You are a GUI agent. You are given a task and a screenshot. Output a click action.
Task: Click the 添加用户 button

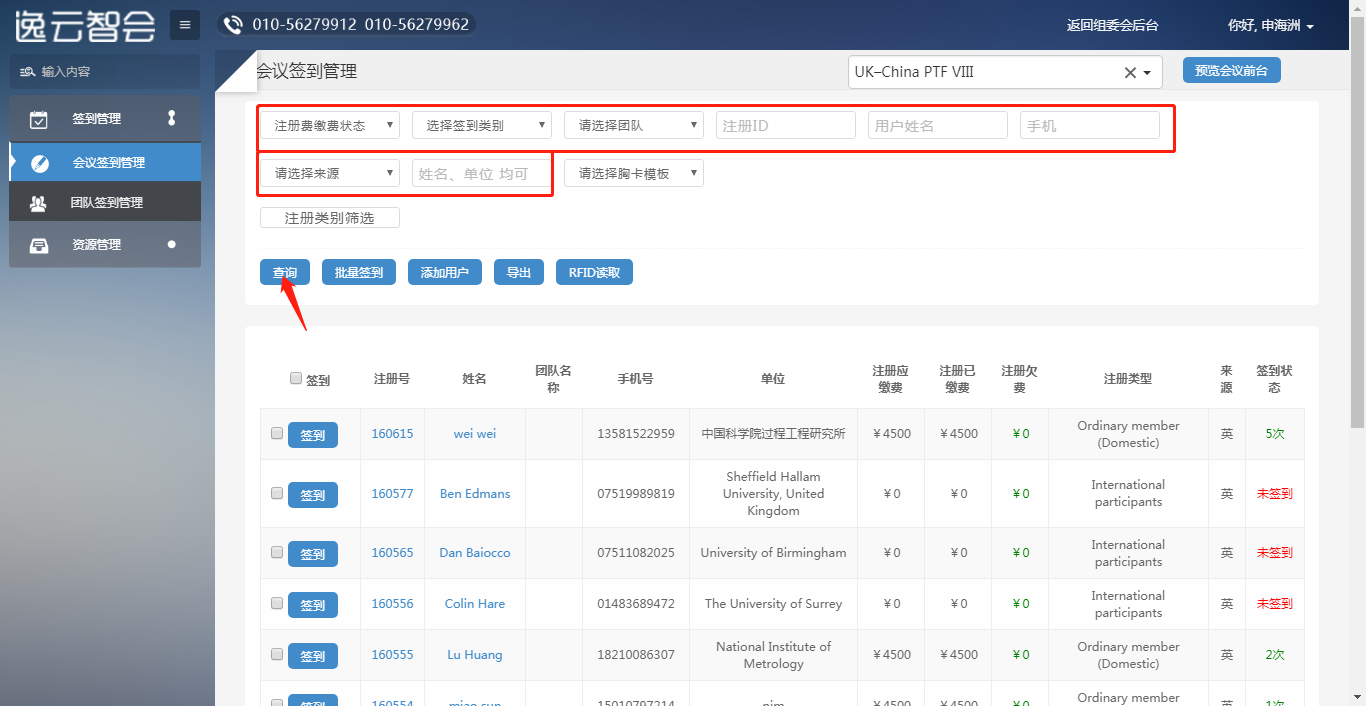(x=445, y=272)
